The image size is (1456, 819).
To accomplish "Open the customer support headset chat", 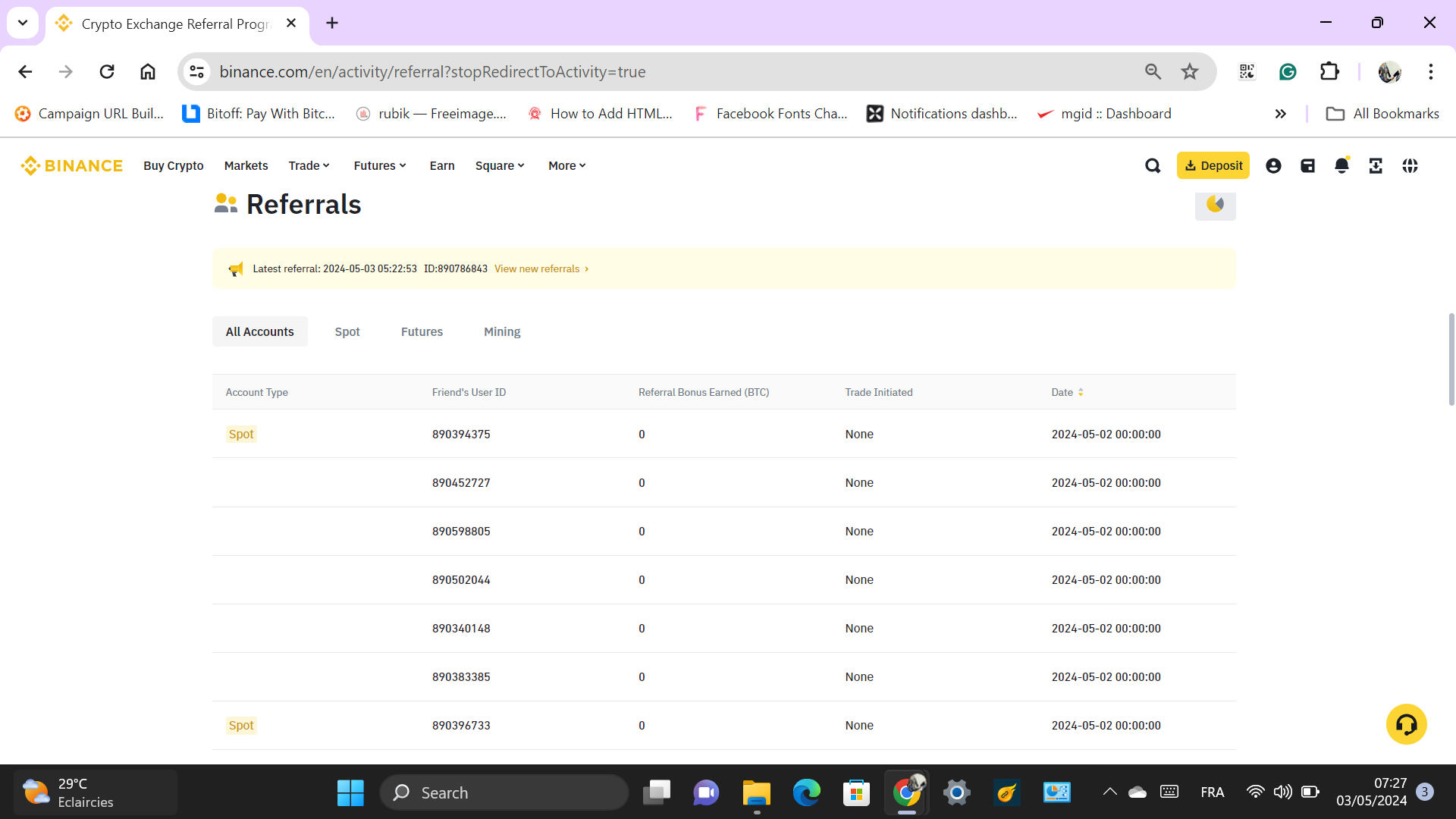I will click(1406, 725).
